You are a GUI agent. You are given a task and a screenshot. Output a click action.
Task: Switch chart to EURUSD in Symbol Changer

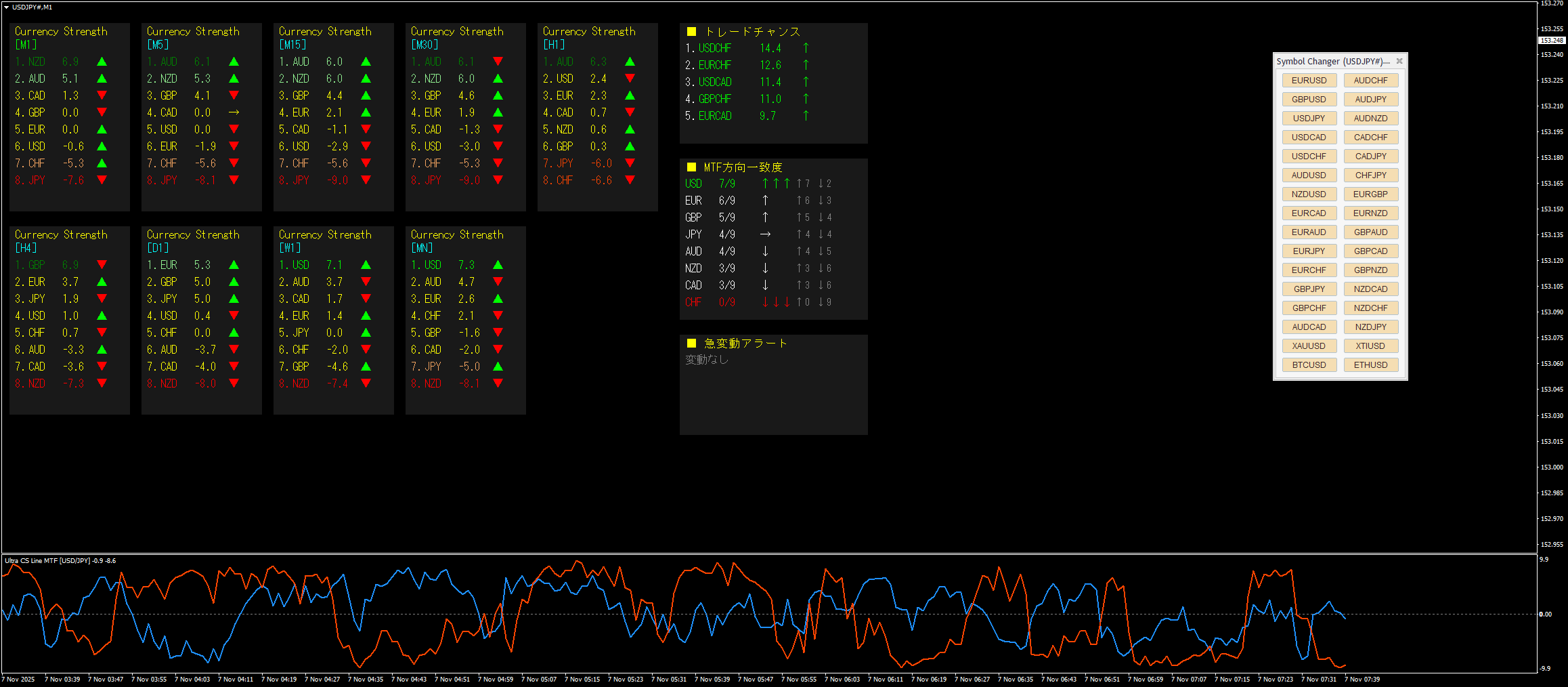click(x=1309, y=80)
